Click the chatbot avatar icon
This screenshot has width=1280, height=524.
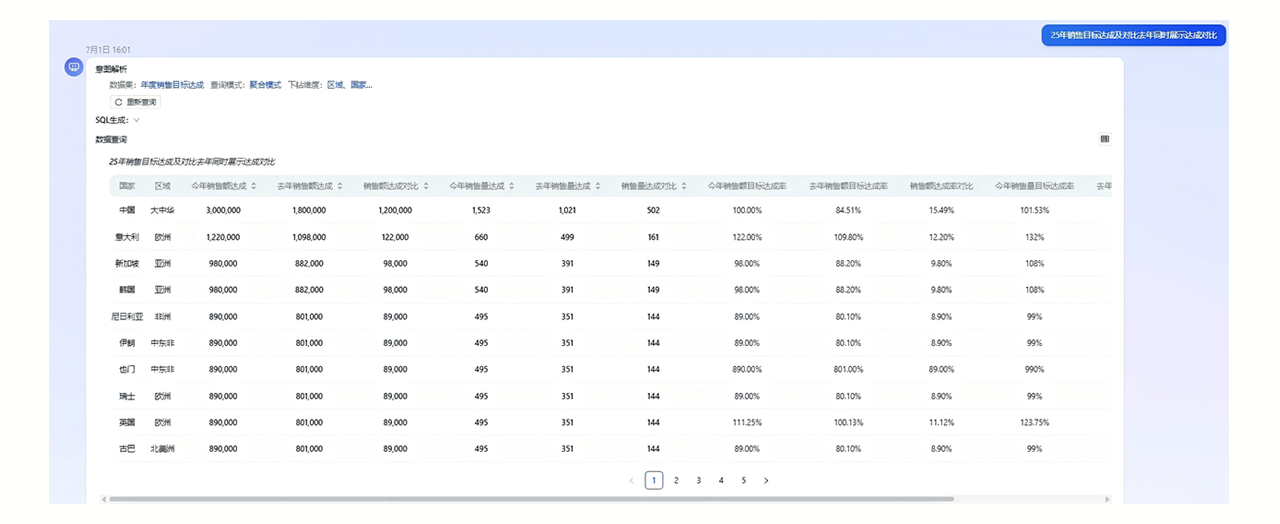click(73, 67)
